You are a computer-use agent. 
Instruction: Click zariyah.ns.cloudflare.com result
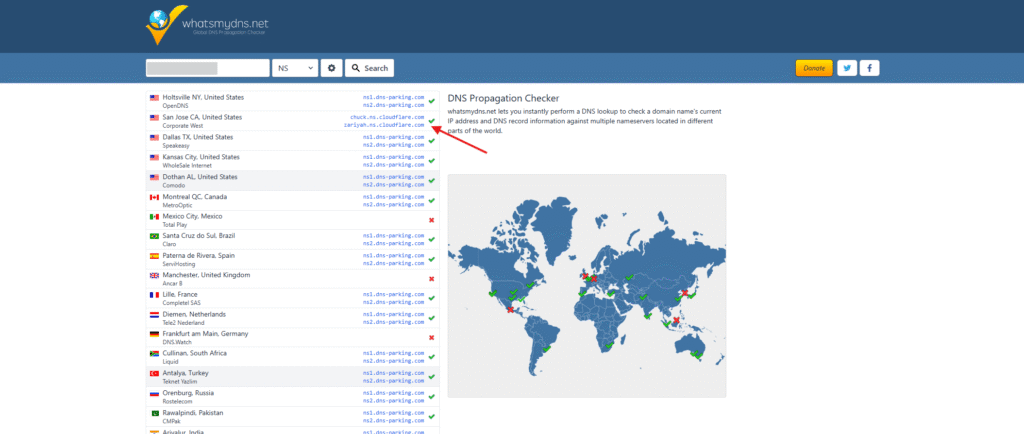[384, 125]
